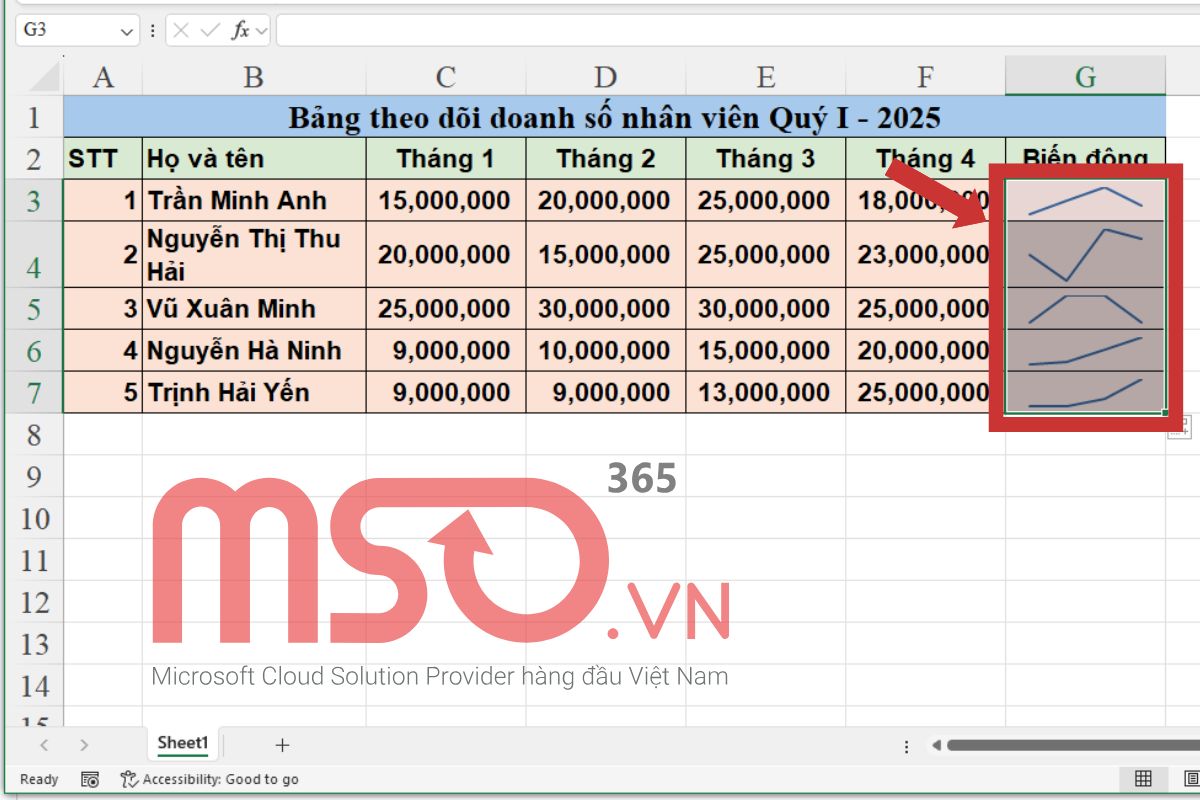This screenshot has width=1200, height=800.
Task: Click Nguyễn Hà Ninh's Tháng 4 value 20,000,000
Action: pyautogui.click(x=926, y=351)
